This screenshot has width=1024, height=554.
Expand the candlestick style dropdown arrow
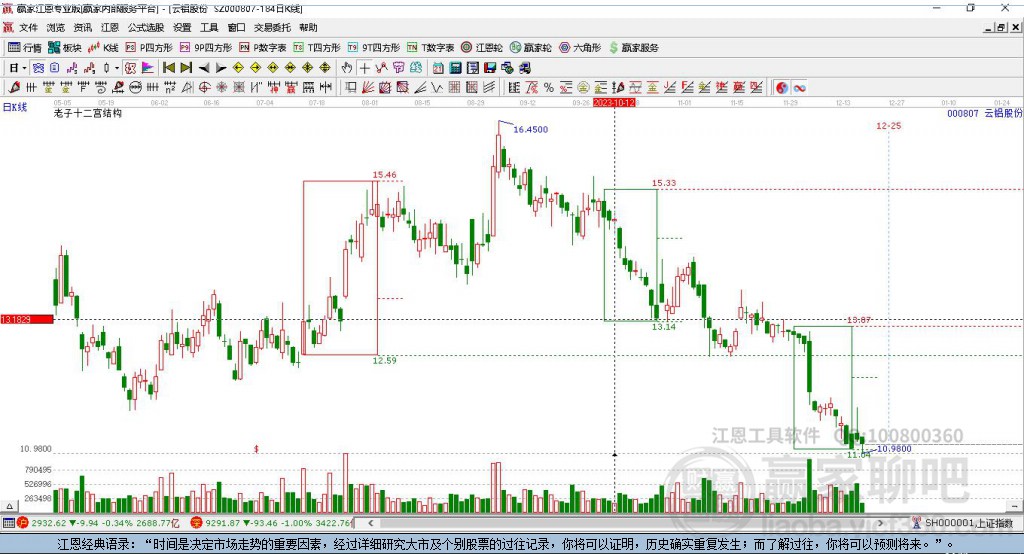coord(117,68)
